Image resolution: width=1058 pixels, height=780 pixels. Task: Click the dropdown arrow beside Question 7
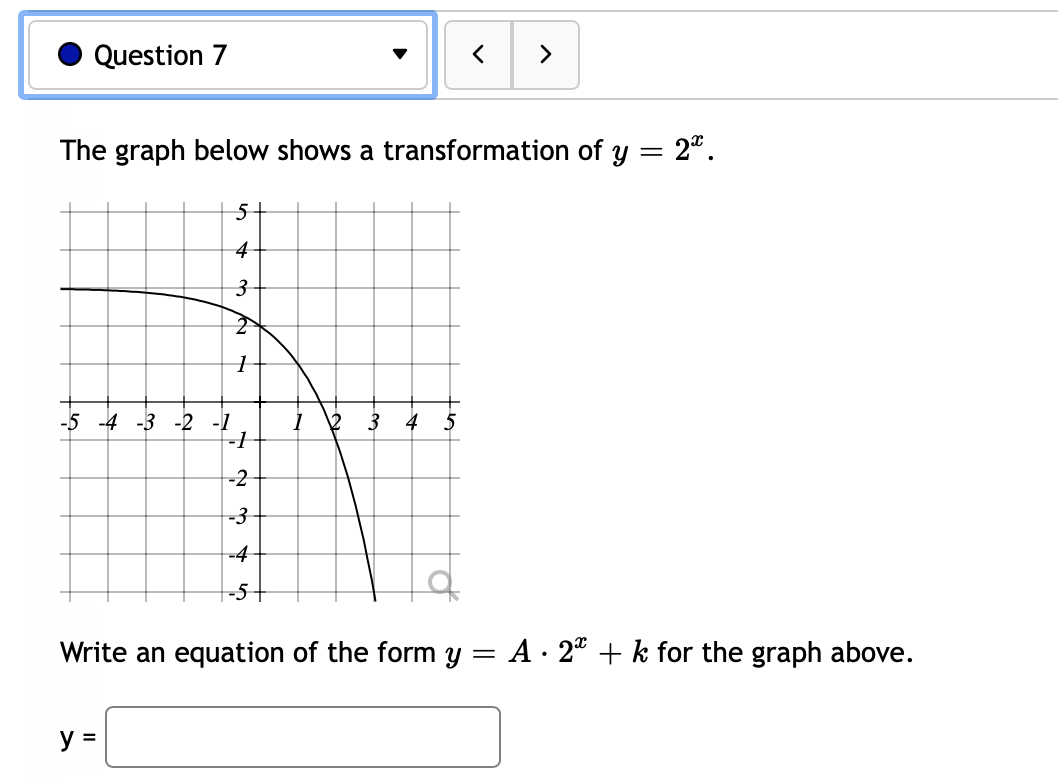coord(398,55)
